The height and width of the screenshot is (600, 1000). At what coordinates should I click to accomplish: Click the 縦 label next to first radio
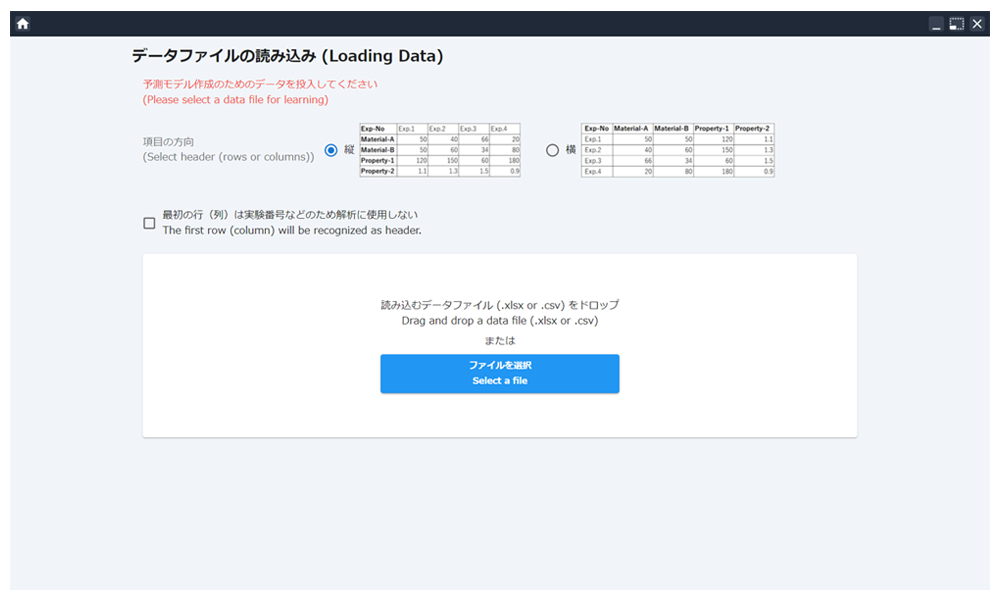(x=349, y=150)
